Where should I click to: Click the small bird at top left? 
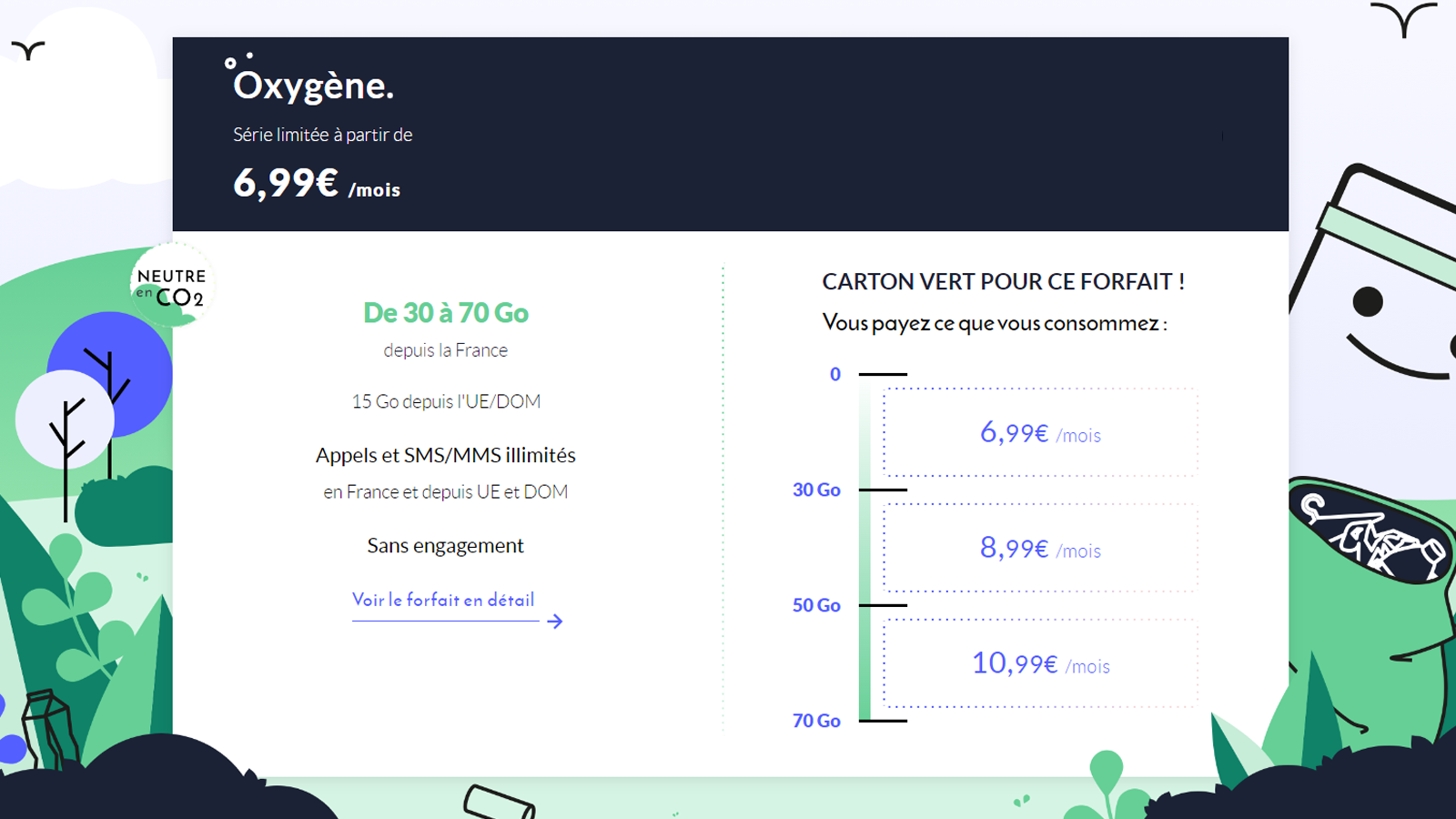click(28, 50)
